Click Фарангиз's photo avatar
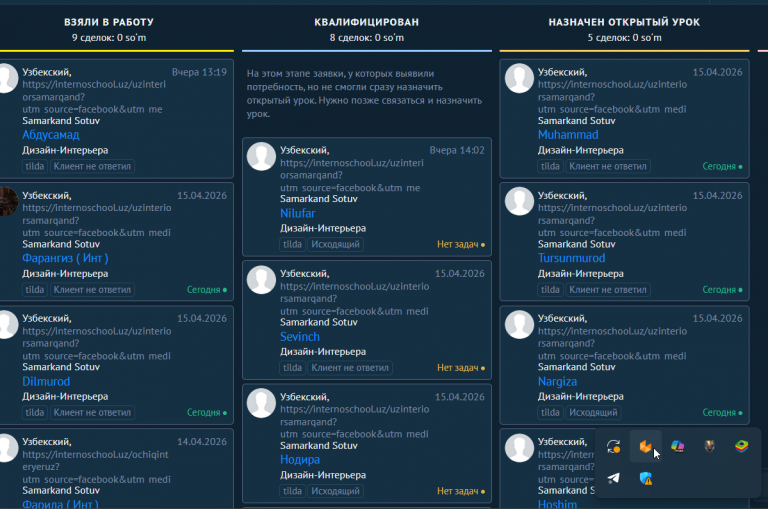768x509 pixels. click(x=8, y=201)
